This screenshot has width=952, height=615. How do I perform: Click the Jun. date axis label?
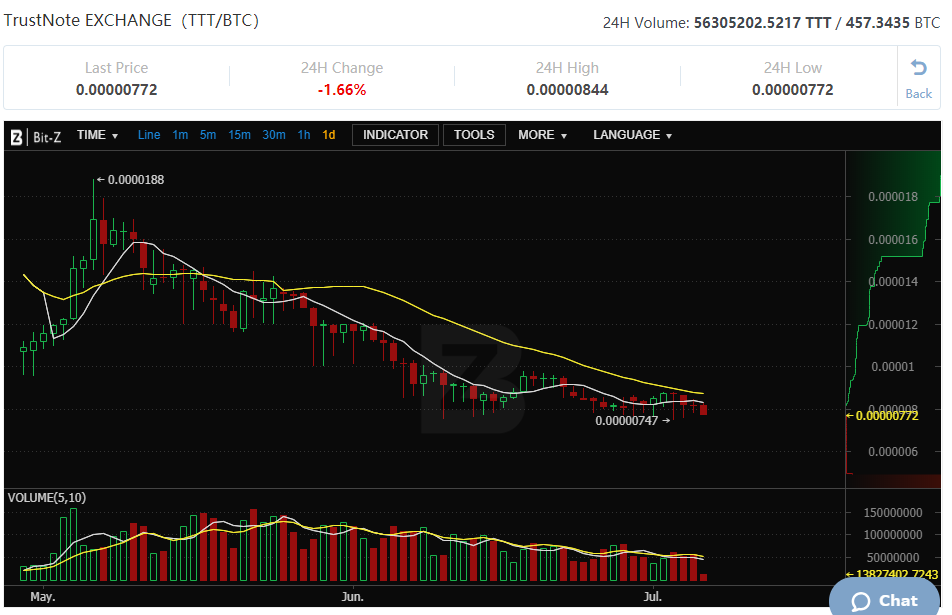(x=353, y=597)
